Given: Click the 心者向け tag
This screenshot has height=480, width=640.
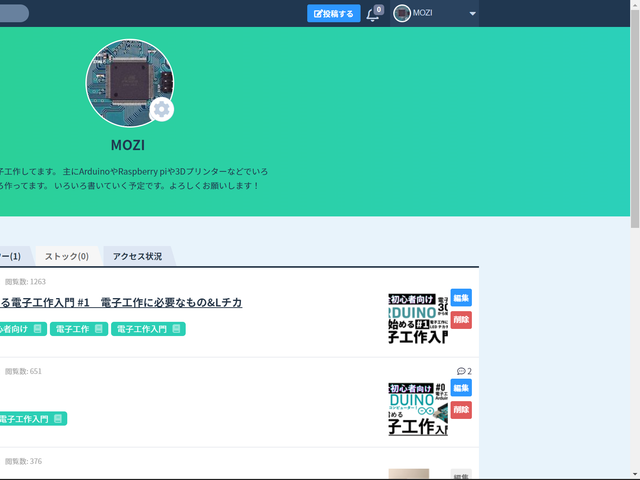Looking at the screenshot, I should coord(23,329).
